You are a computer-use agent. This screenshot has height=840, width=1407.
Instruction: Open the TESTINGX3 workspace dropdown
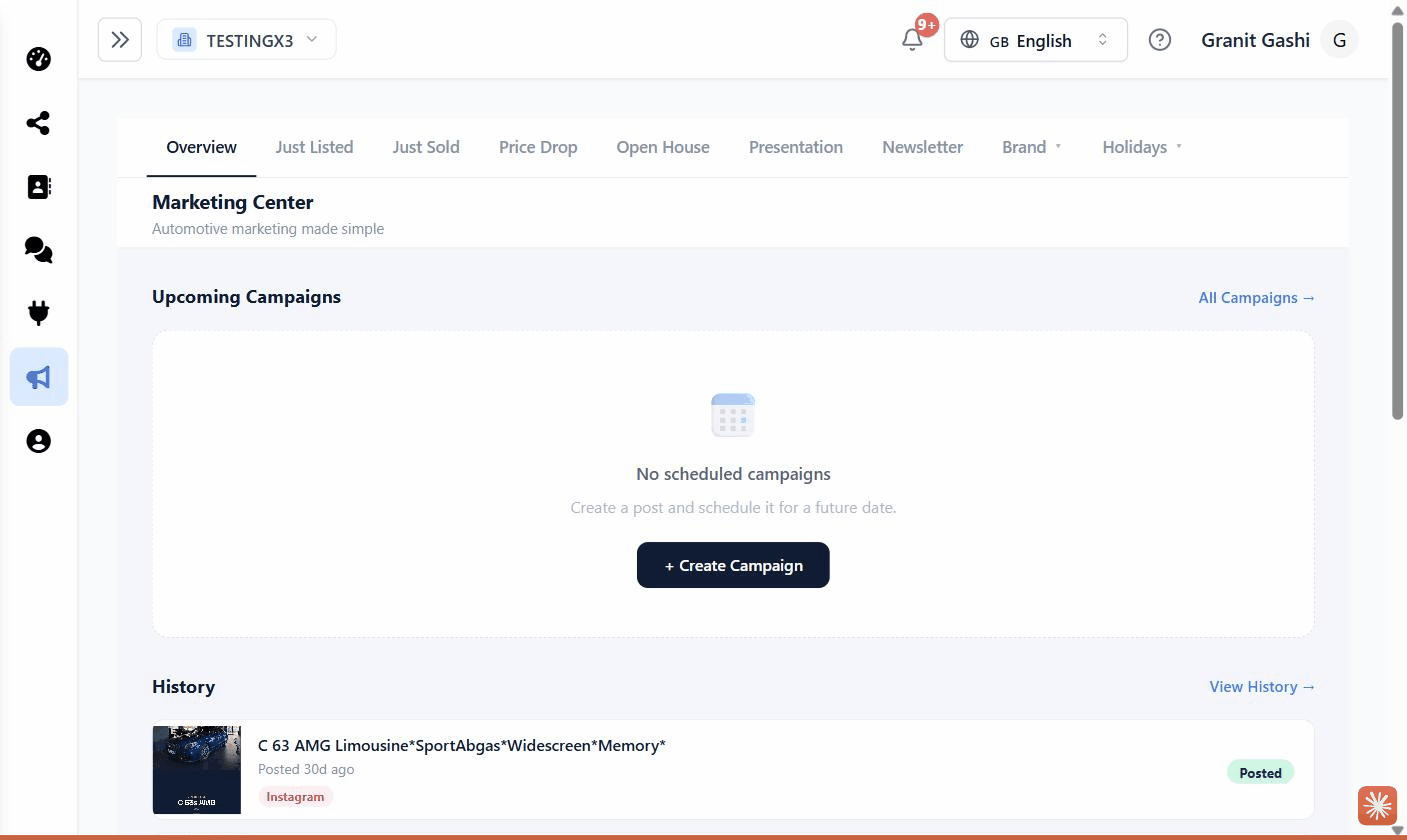point(247,40)
